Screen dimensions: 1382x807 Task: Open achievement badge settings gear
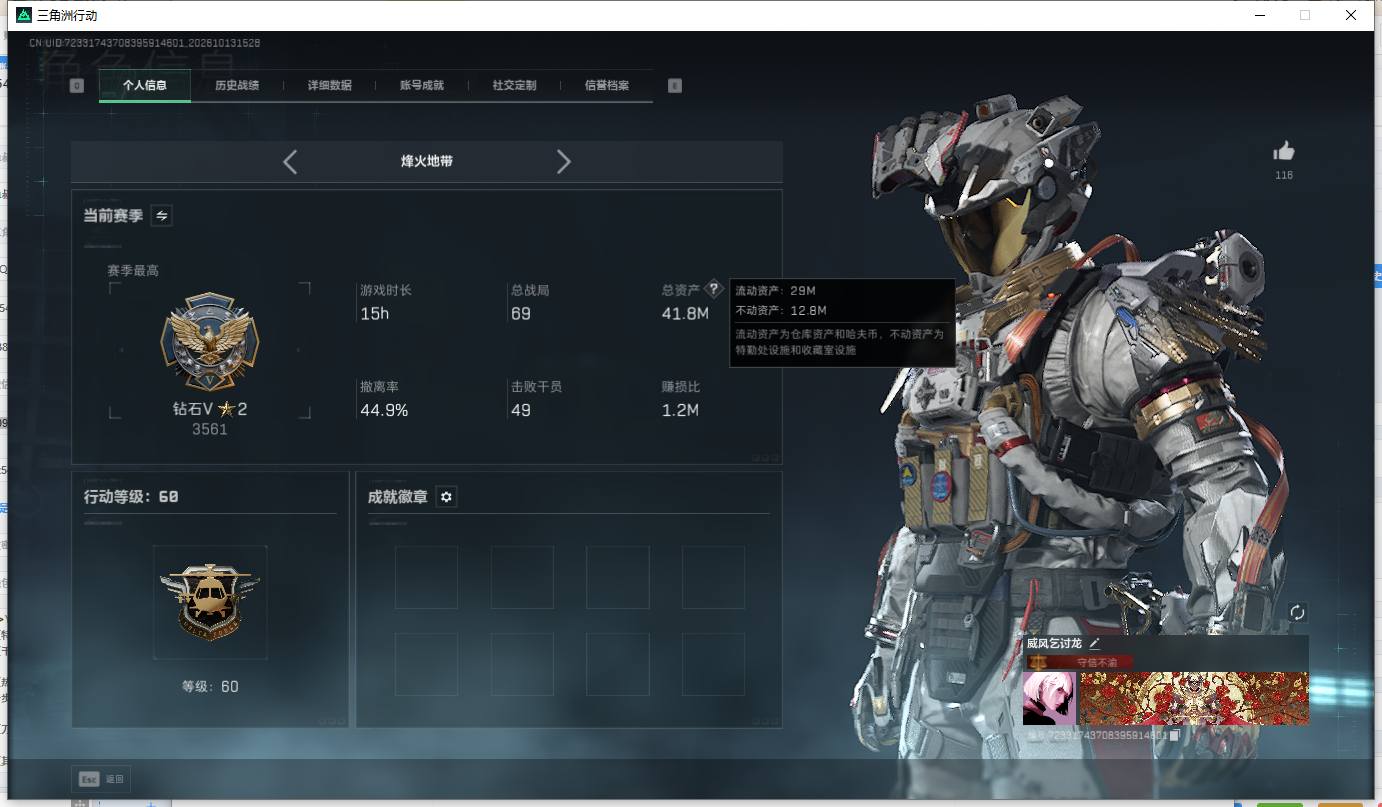(446, 497)
